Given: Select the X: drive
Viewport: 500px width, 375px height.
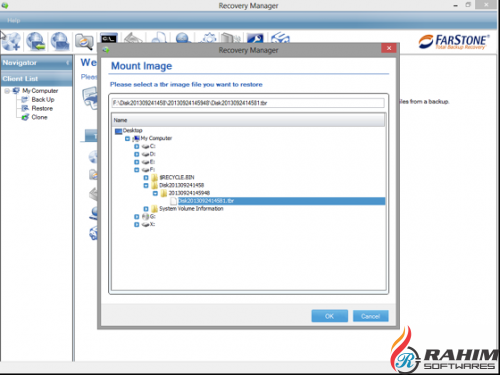Looking at the screenshot, I should point(152,224).
